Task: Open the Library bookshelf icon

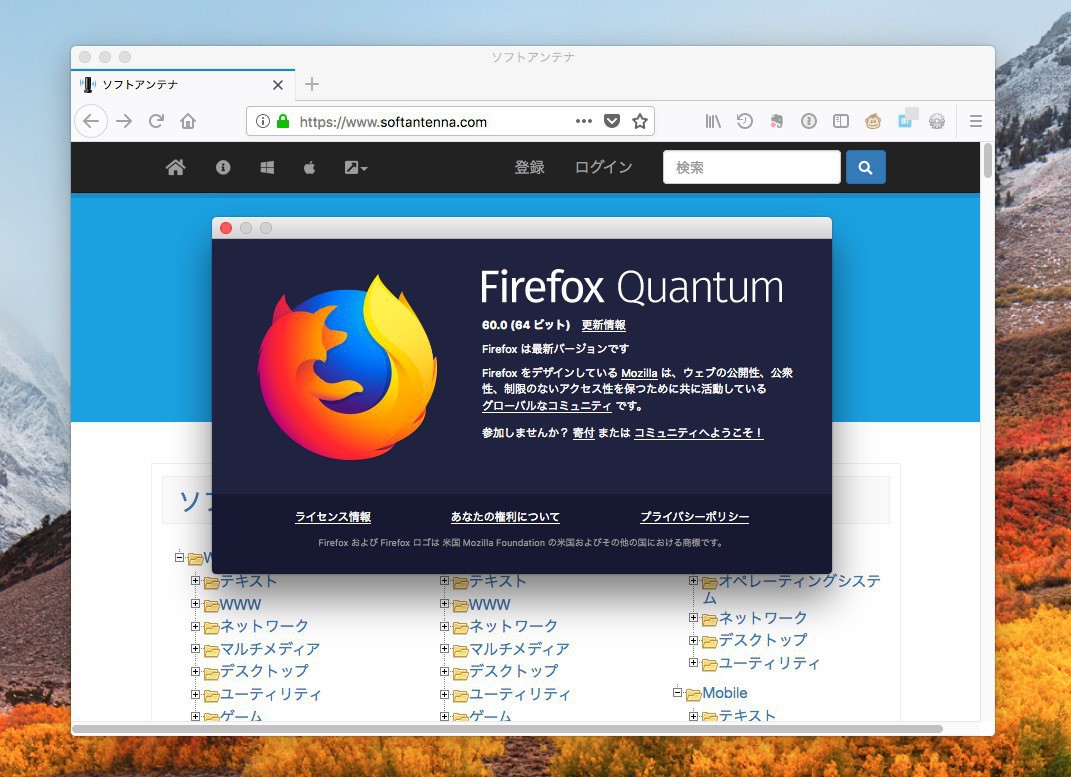Action: point(712,122)
